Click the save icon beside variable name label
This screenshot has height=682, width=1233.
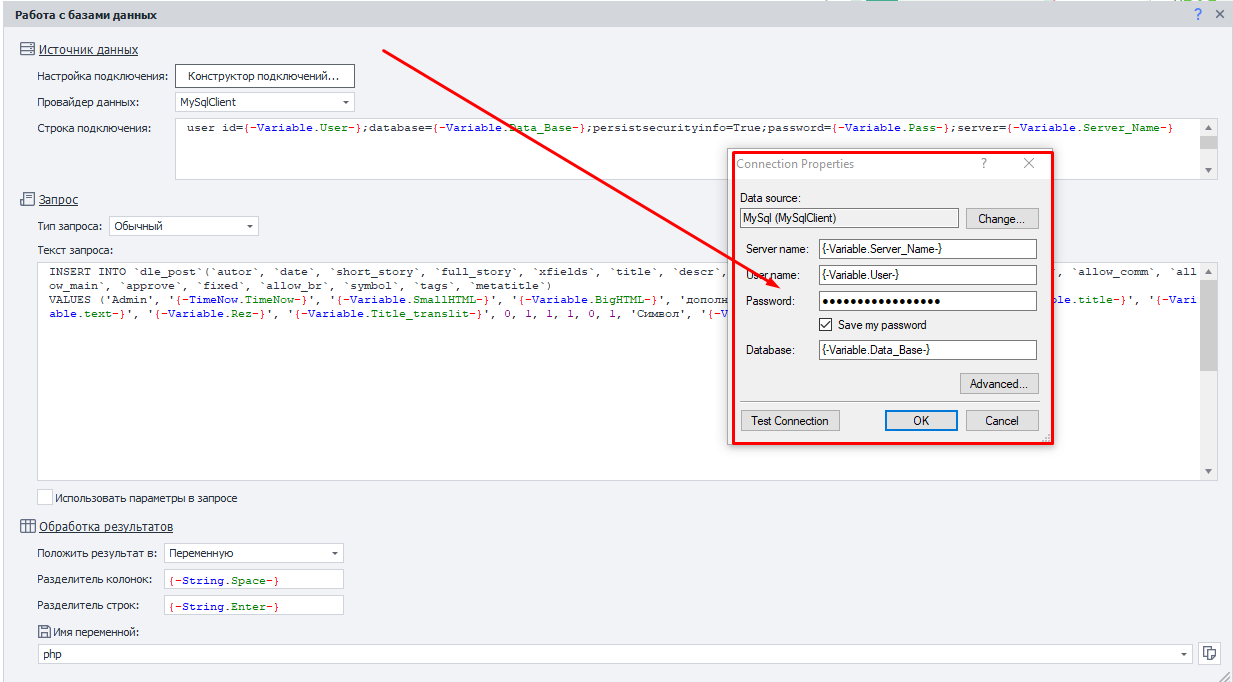[44, 632]
